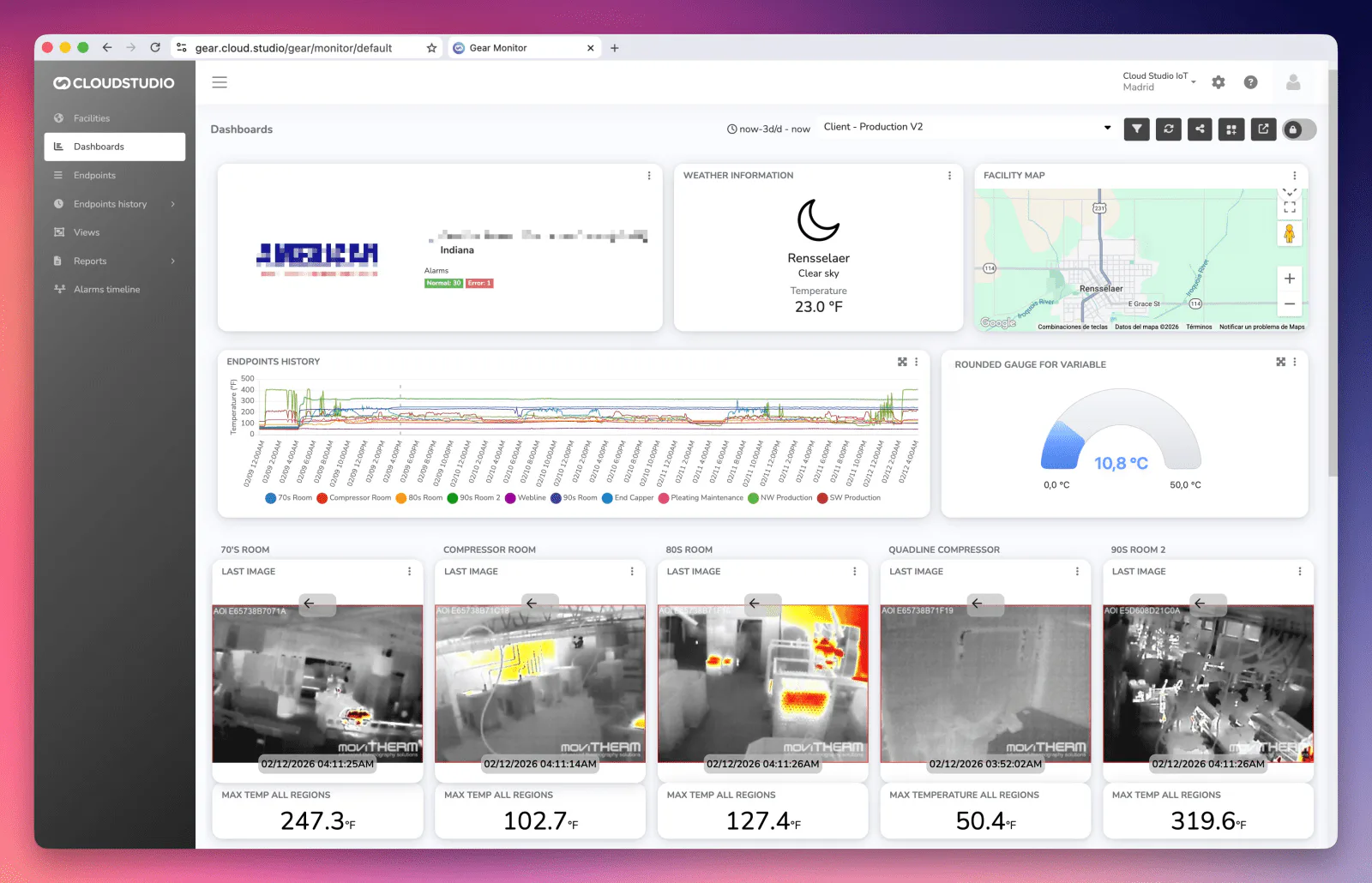Select Dashboards in sidebar
This screenshot has width=1372, height=883.
coord(115,147)
